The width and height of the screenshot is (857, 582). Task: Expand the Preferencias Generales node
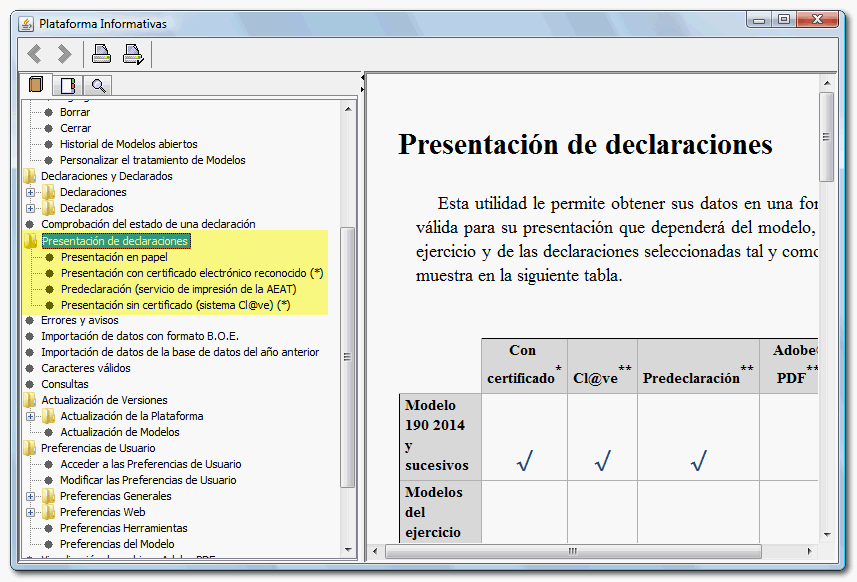(31, 496)
